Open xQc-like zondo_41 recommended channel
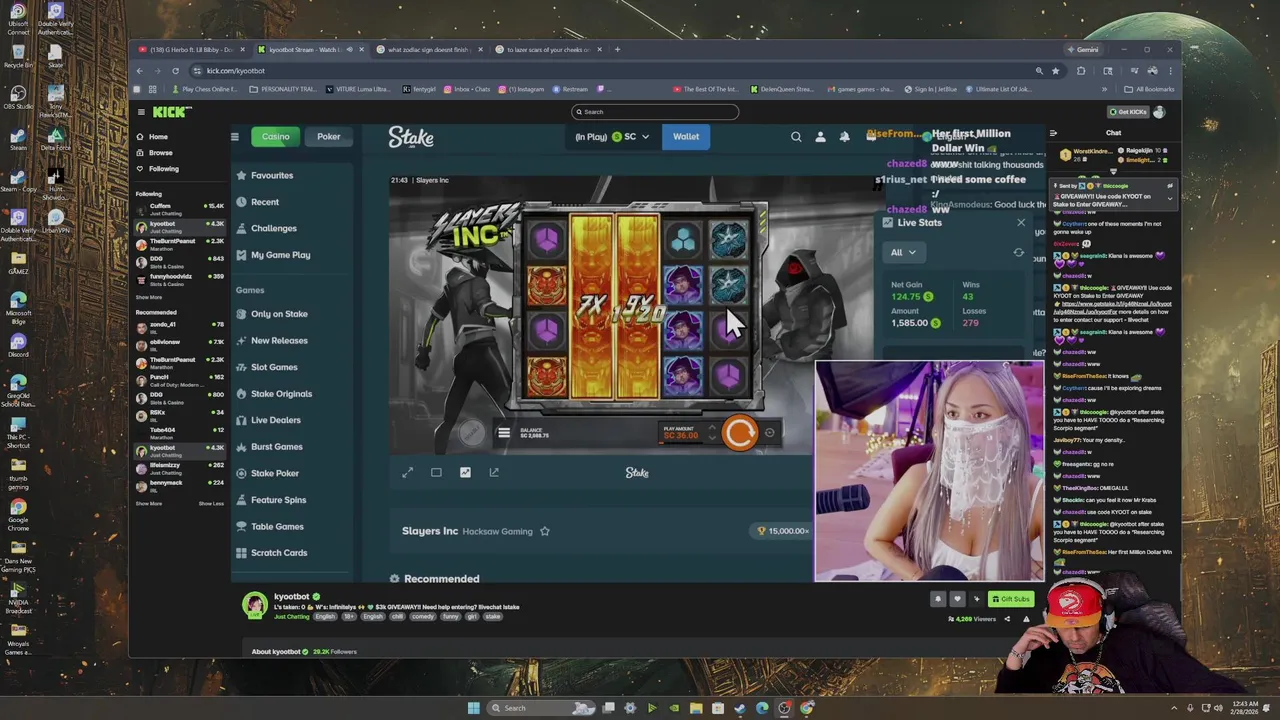Screen dimensions: 1280x720 180,327
